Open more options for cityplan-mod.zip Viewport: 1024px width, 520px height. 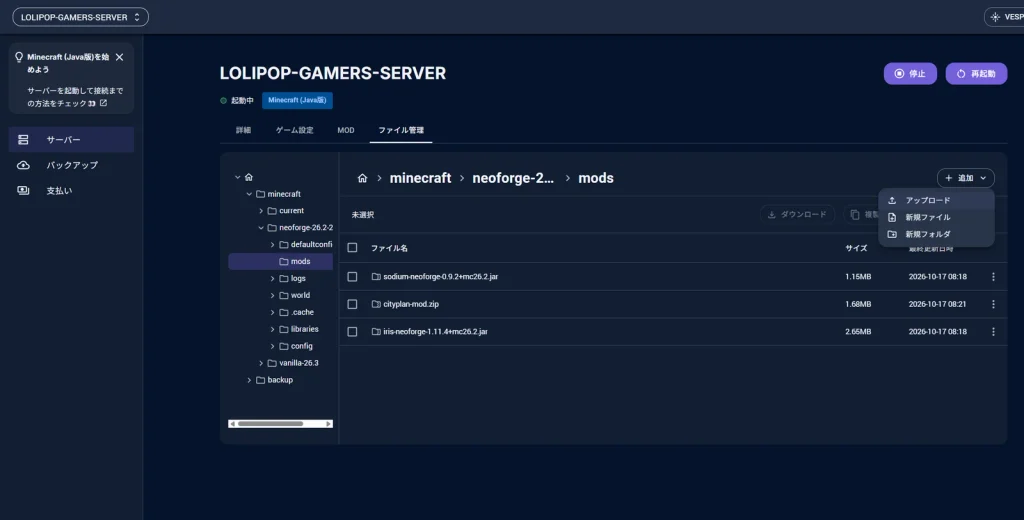pyautogui.click(x=993, y=304)
